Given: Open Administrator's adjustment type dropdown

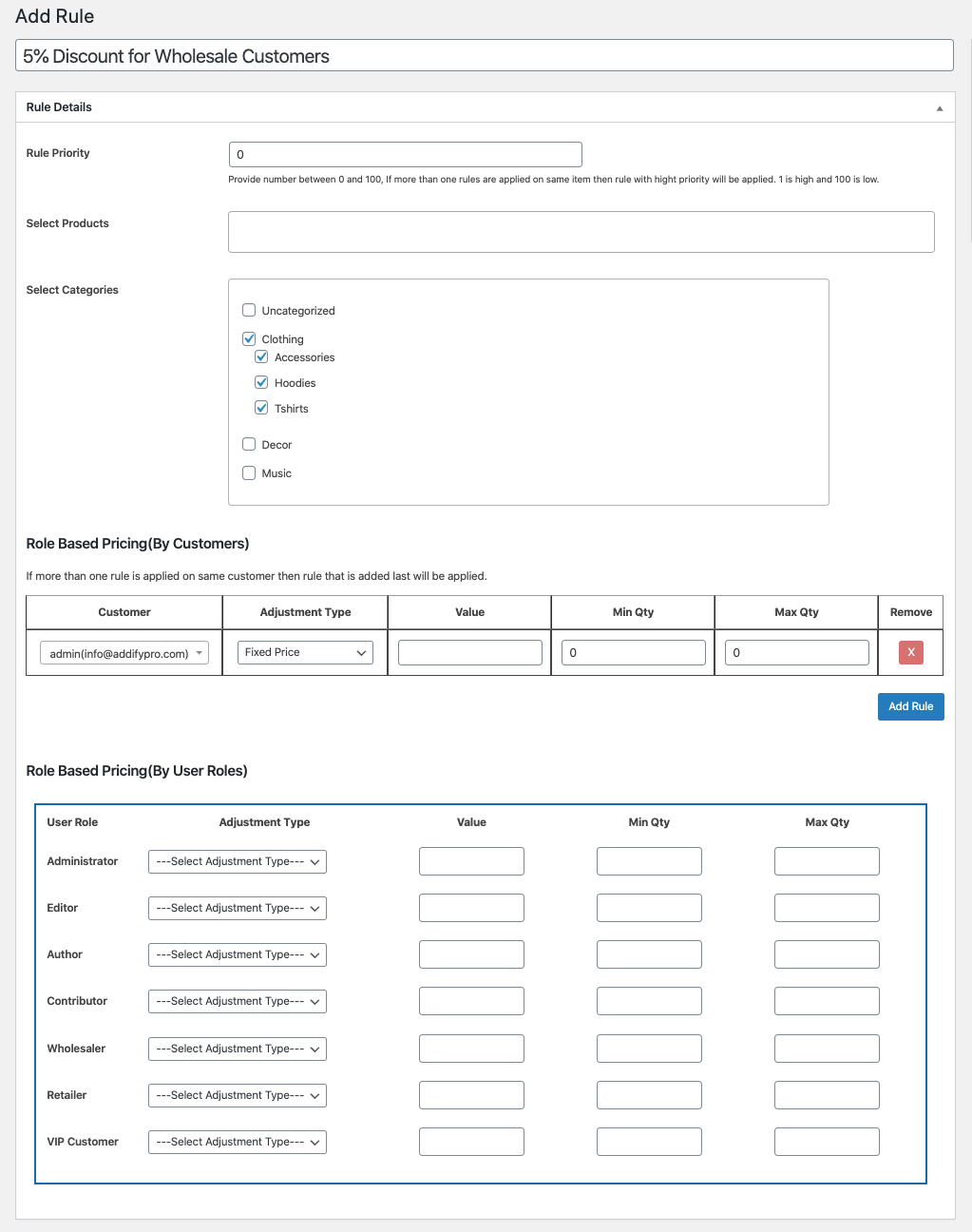Looking at the screenshot, I should [237, 861].
